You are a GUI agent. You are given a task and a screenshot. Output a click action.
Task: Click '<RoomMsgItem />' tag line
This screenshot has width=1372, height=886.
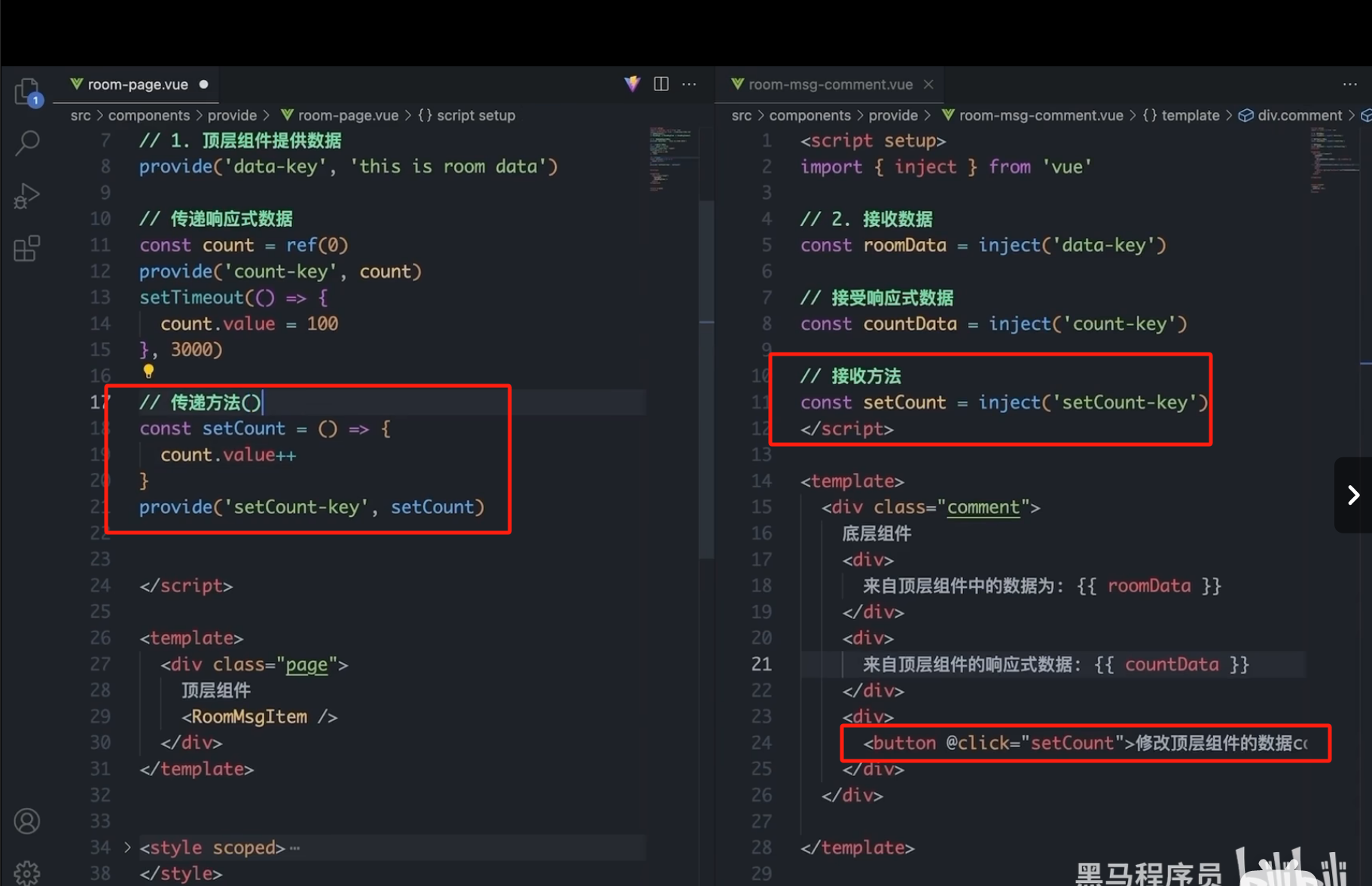(259, 716)
